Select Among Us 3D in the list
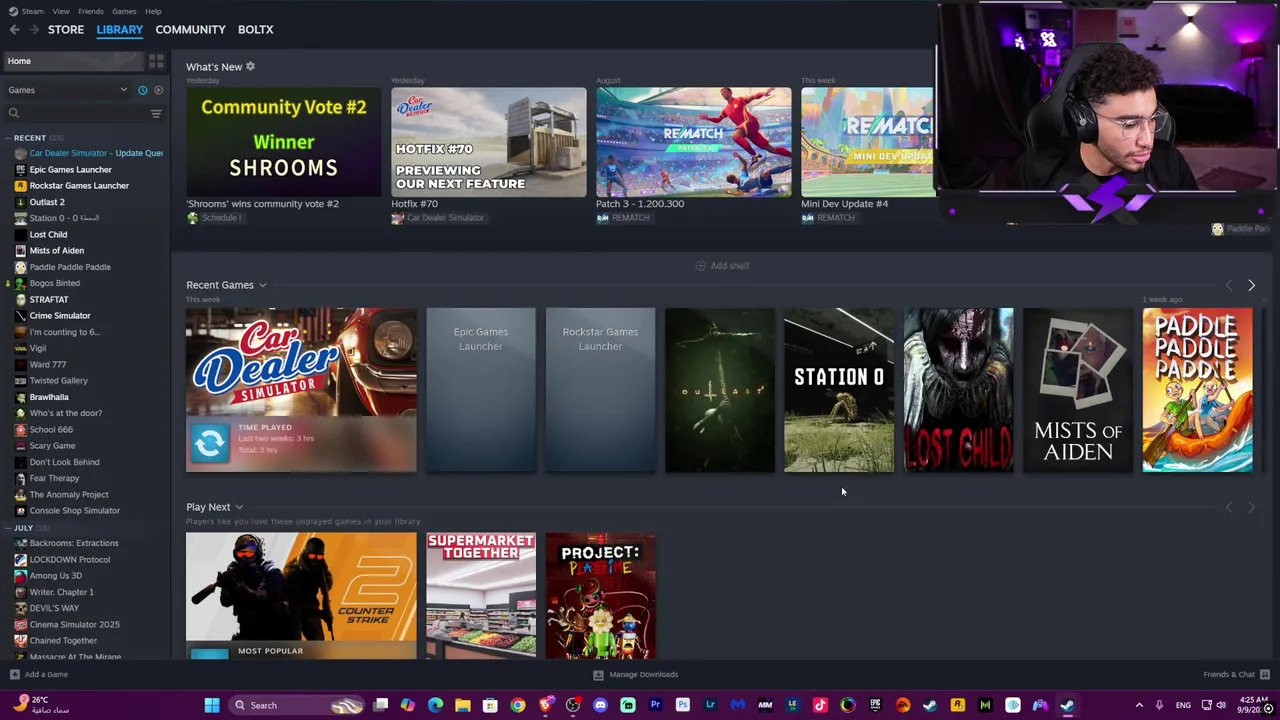Screen dimensions: 1280x720 point(56,576)
